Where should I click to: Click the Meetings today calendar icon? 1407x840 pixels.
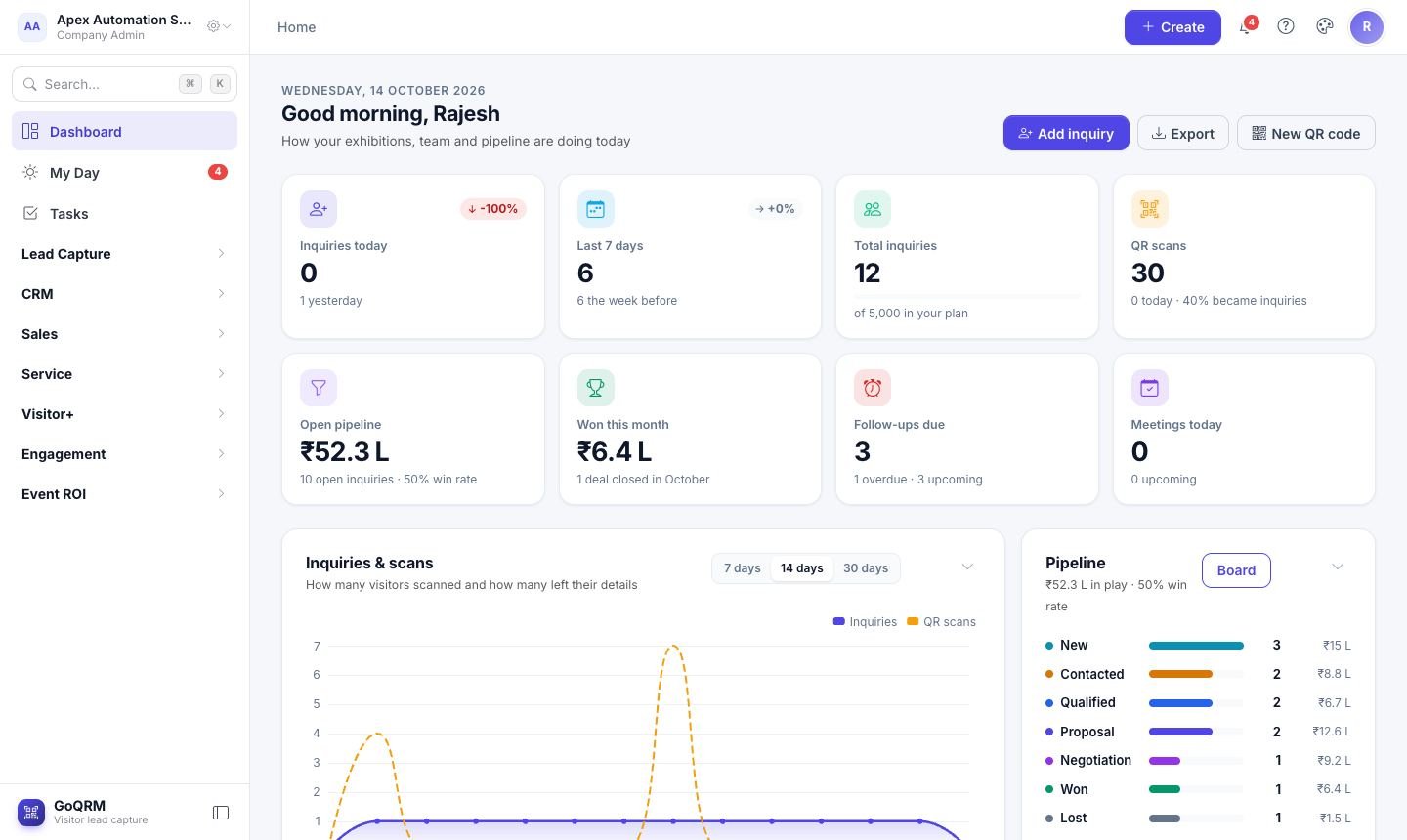[1149, 388]
